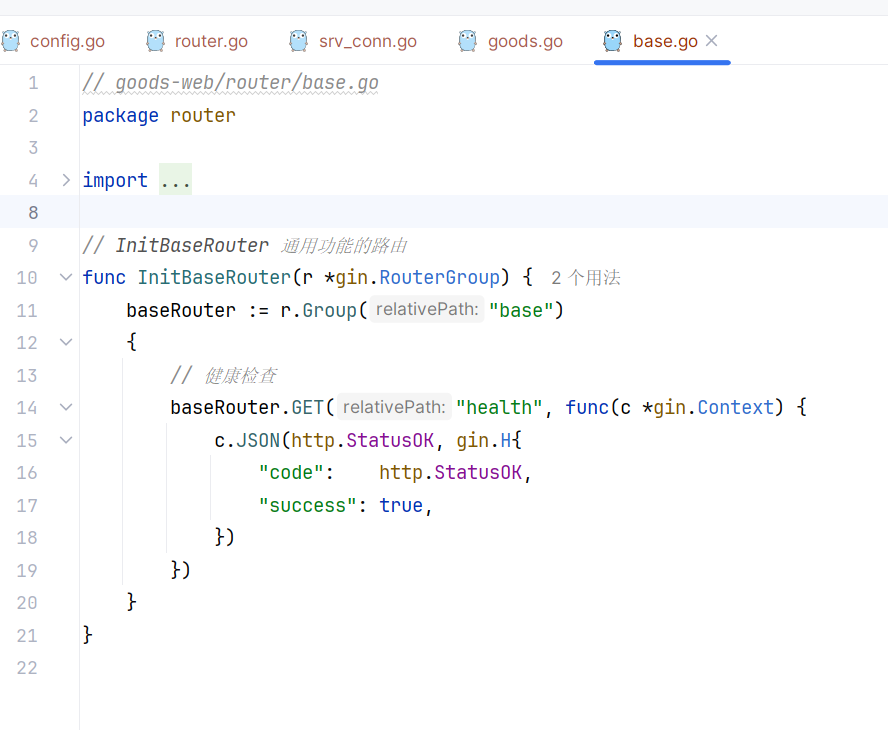The image size is (888, 730).
Task: Click the gopher icon on base.go tab
Action: 613,41
